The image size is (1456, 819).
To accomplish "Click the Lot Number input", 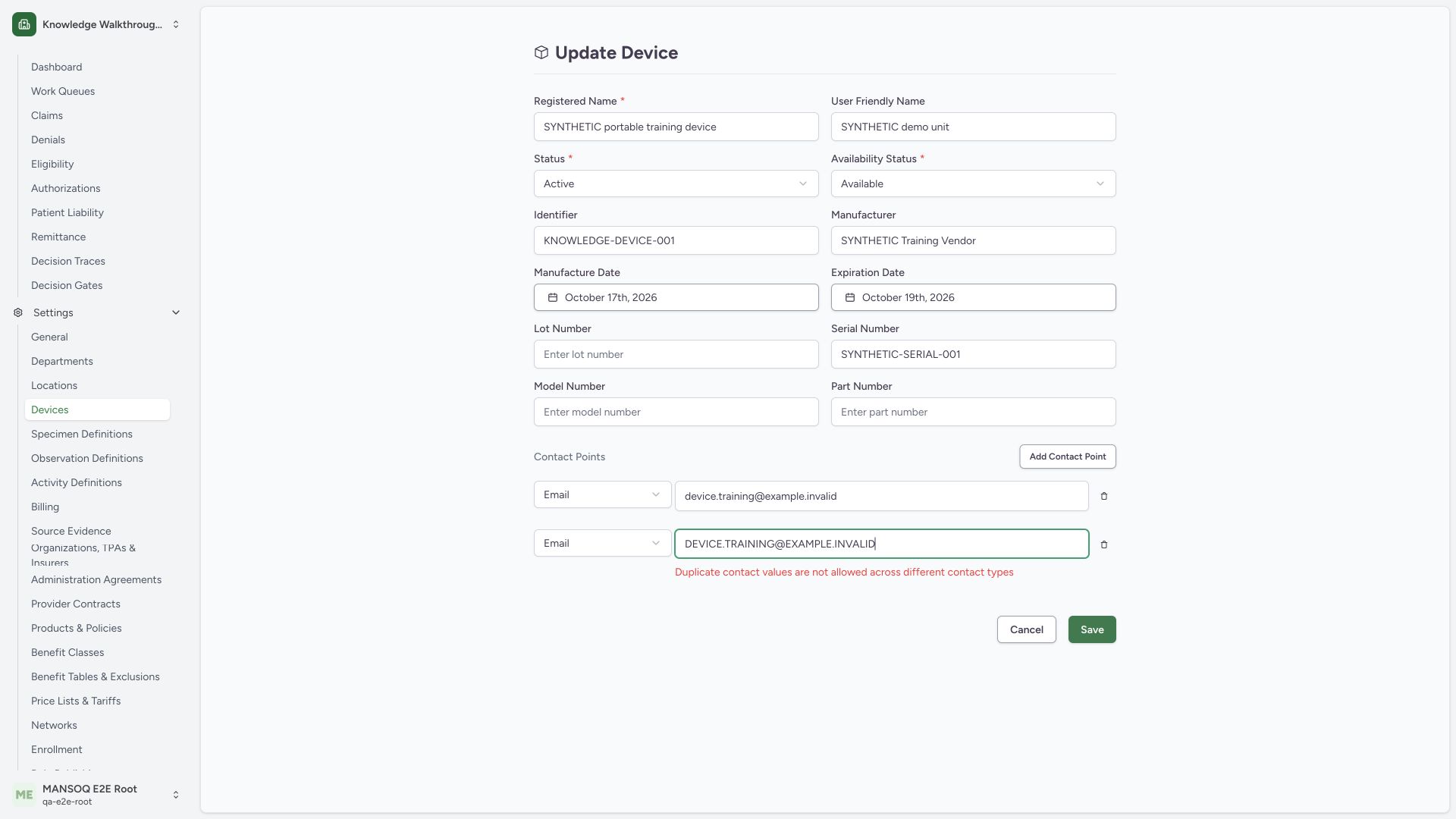I will click(676, 354).
